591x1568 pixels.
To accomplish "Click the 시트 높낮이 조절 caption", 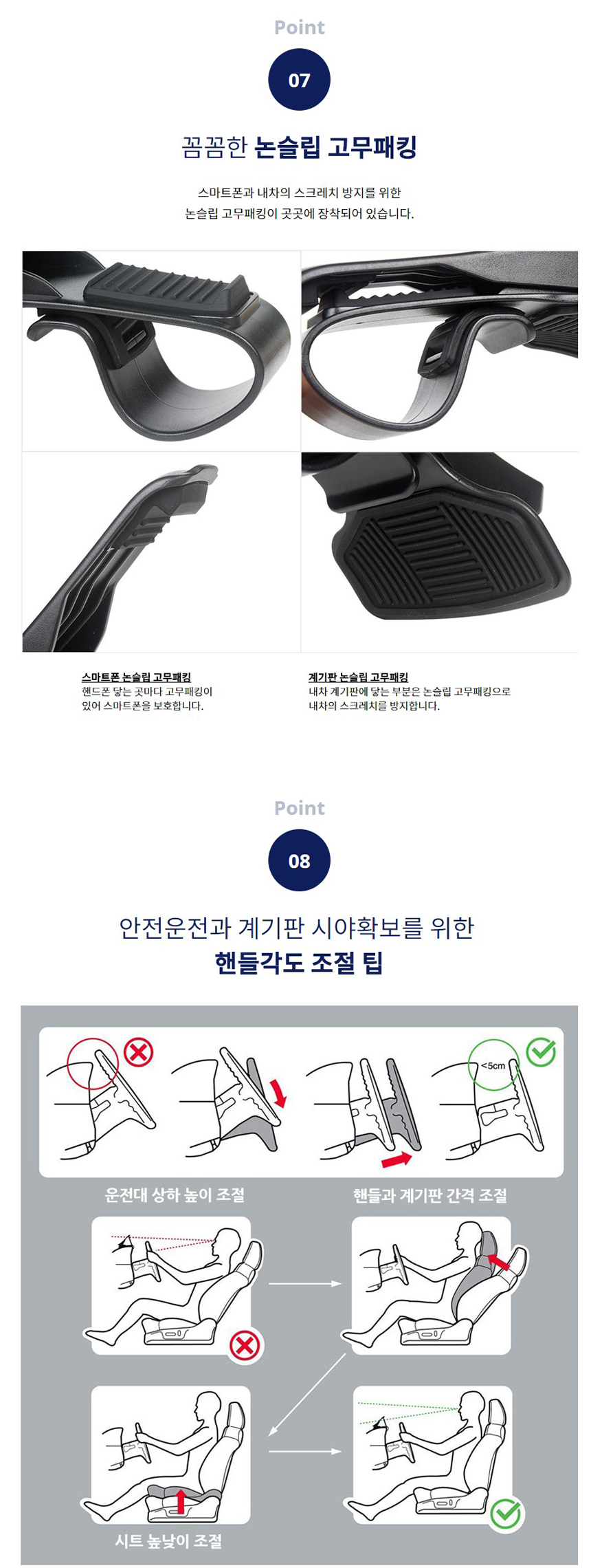I will 168,1541.
